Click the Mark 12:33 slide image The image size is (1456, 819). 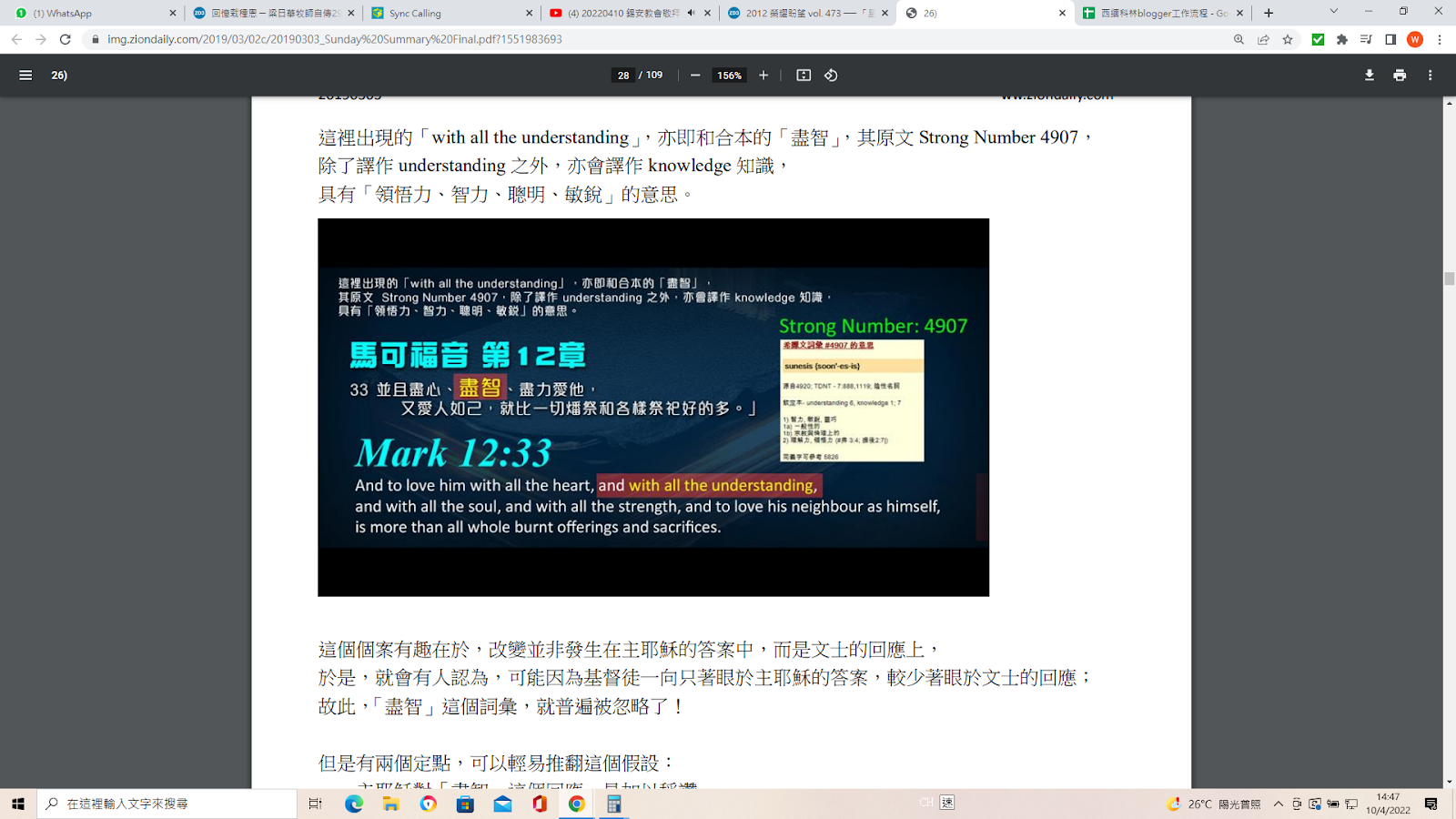[653, 407]
